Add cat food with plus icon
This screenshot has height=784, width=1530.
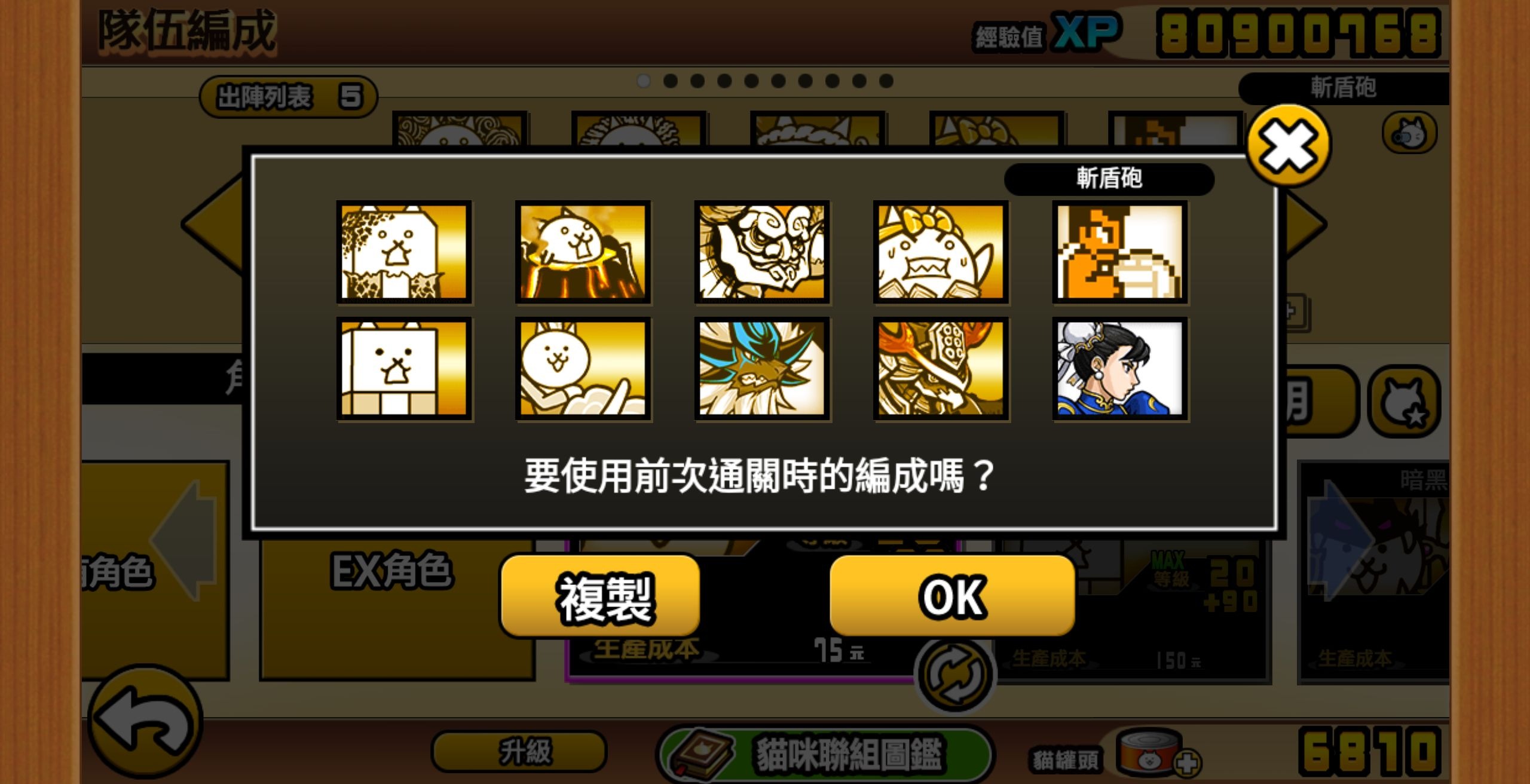click(1186, 763)
